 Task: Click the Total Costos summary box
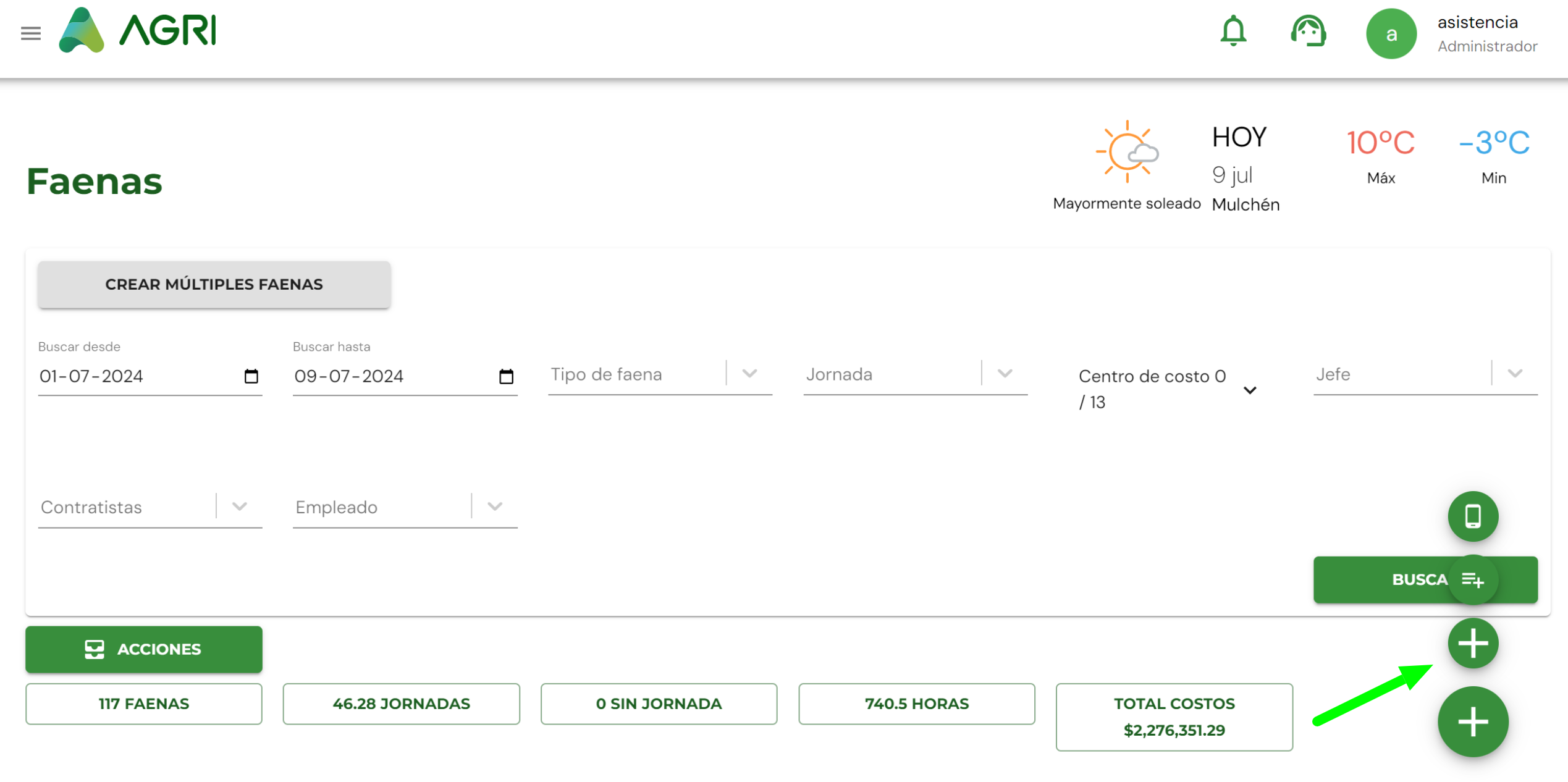pos(1174,717)
